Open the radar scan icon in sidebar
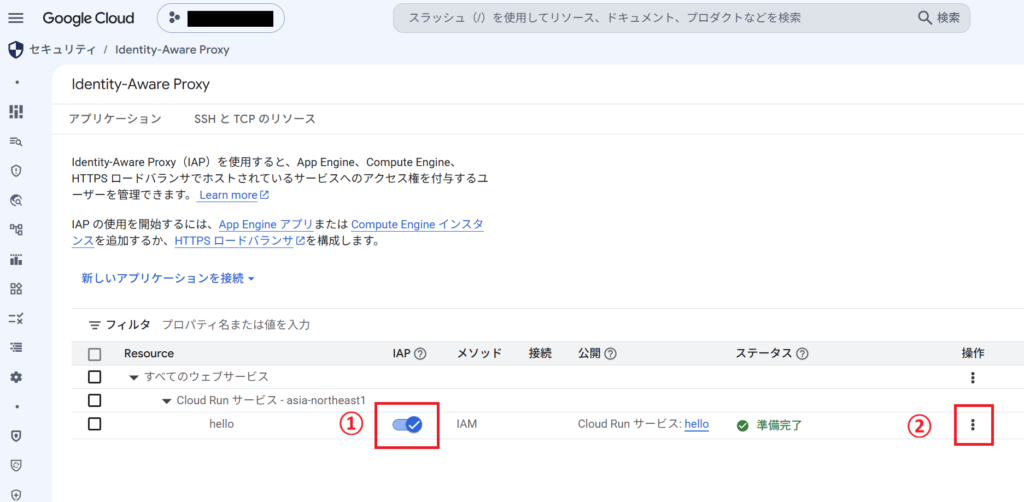Image resolution: width=1024 pixels, height=502 pixels. coord(16,200)
